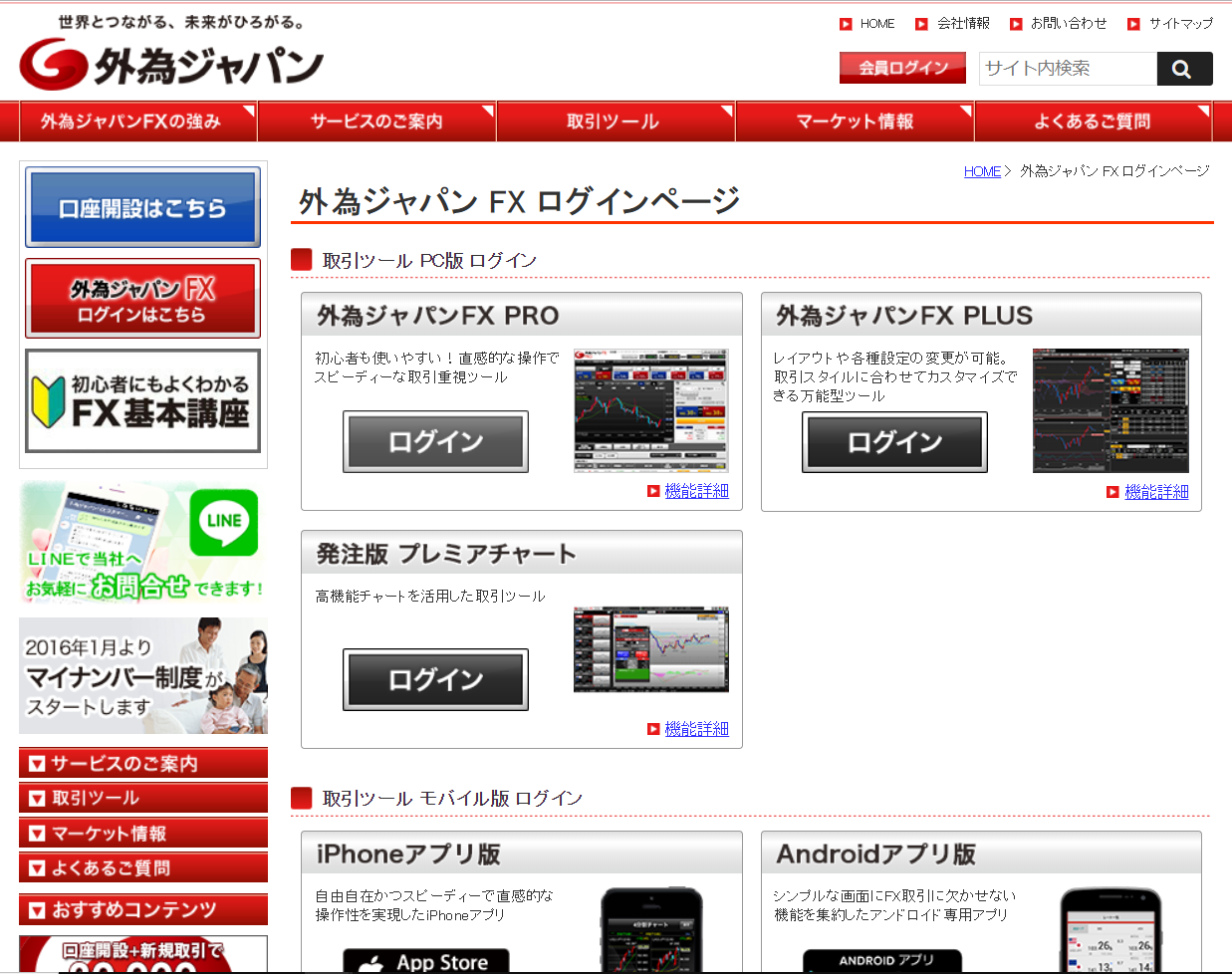Click the 口座開設はこちら banner
Image resolution: width=1232 pixels, height=974 pixels.
[142, 206]
